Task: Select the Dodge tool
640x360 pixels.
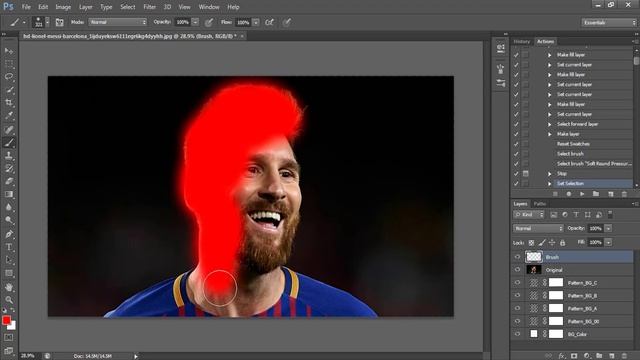Action: 9,220
